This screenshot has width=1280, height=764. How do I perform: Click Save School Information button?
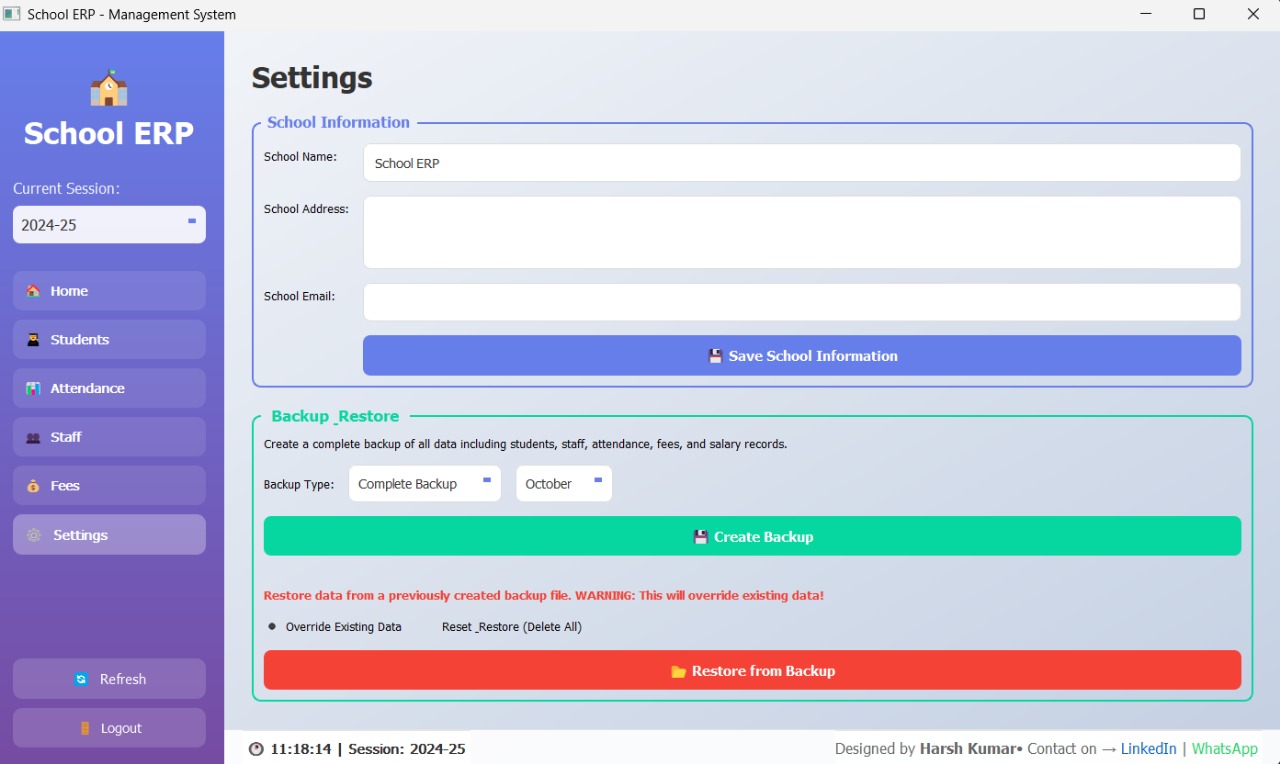click(801, 356)
